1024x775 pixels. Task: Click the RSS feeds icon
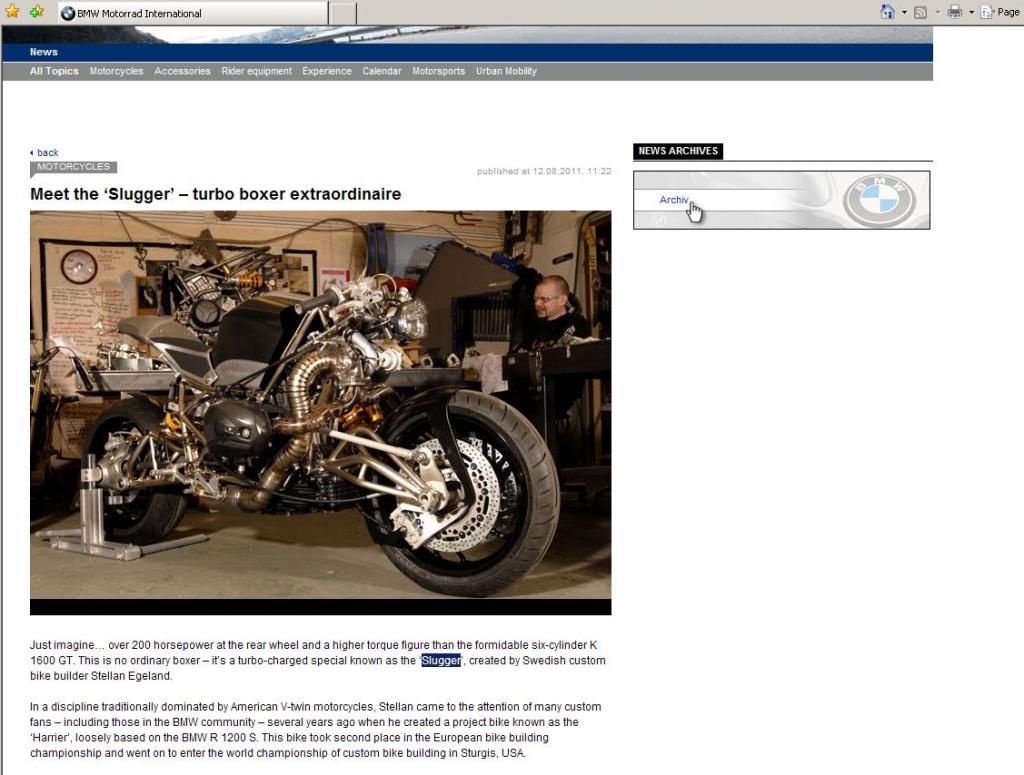(x=920, y=12)
